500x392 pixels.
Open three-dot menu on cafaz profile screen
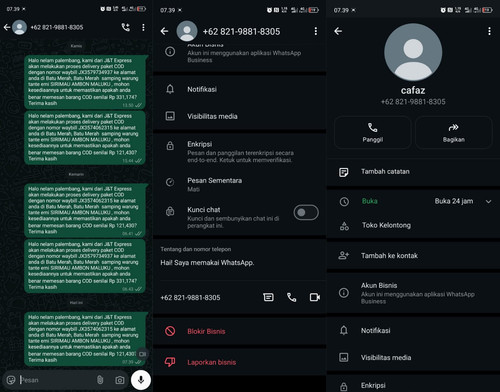click(x=489, y=31)
